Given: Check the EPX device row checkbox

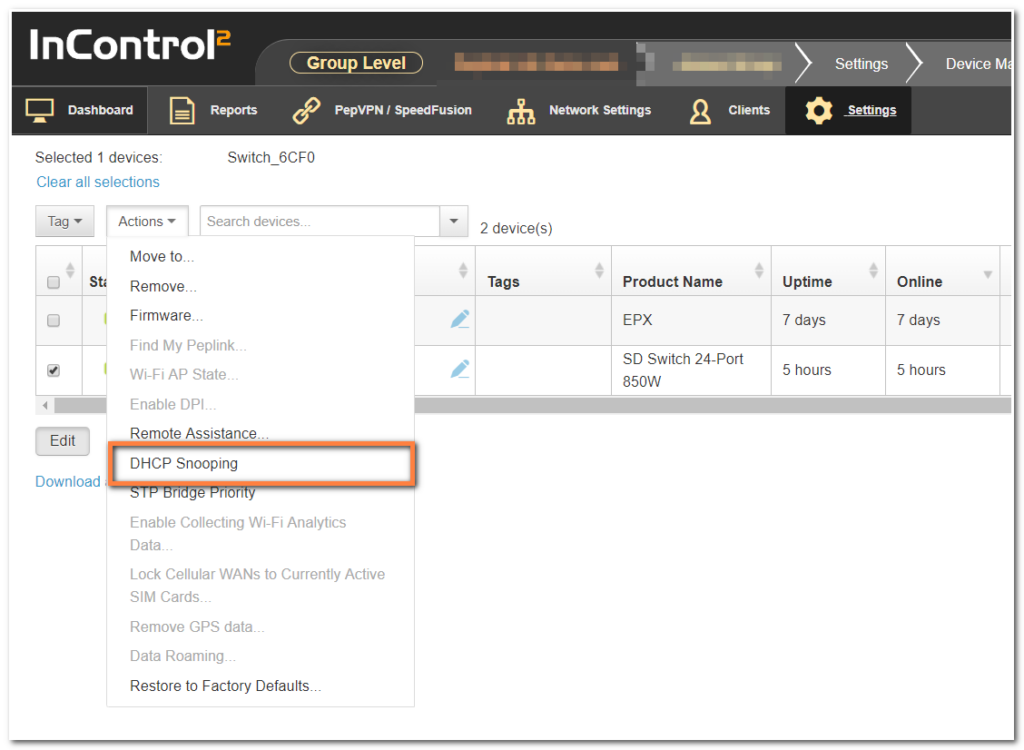Looking at the screenshot, I should pyautogui.click(x=54, y=320).
